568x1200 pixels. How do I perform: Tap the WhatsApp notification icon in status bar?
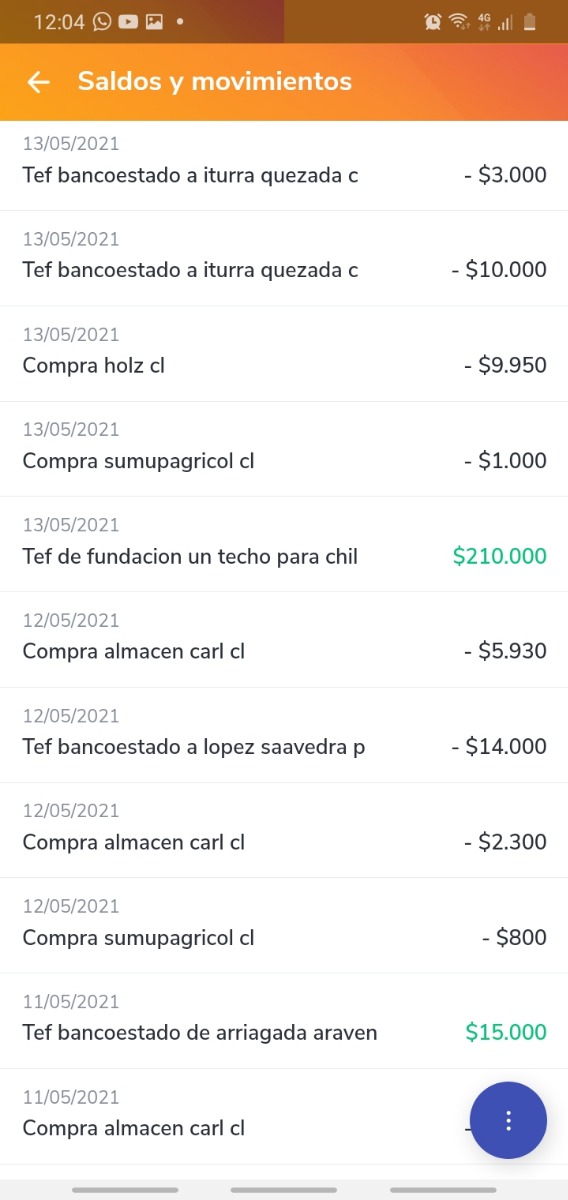102,21
